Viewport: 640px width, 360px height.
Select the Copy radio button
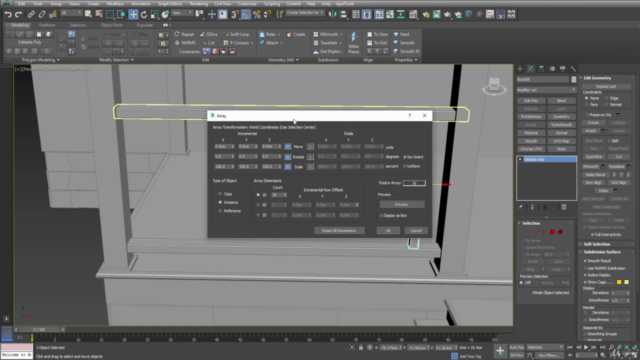point(220,194)
